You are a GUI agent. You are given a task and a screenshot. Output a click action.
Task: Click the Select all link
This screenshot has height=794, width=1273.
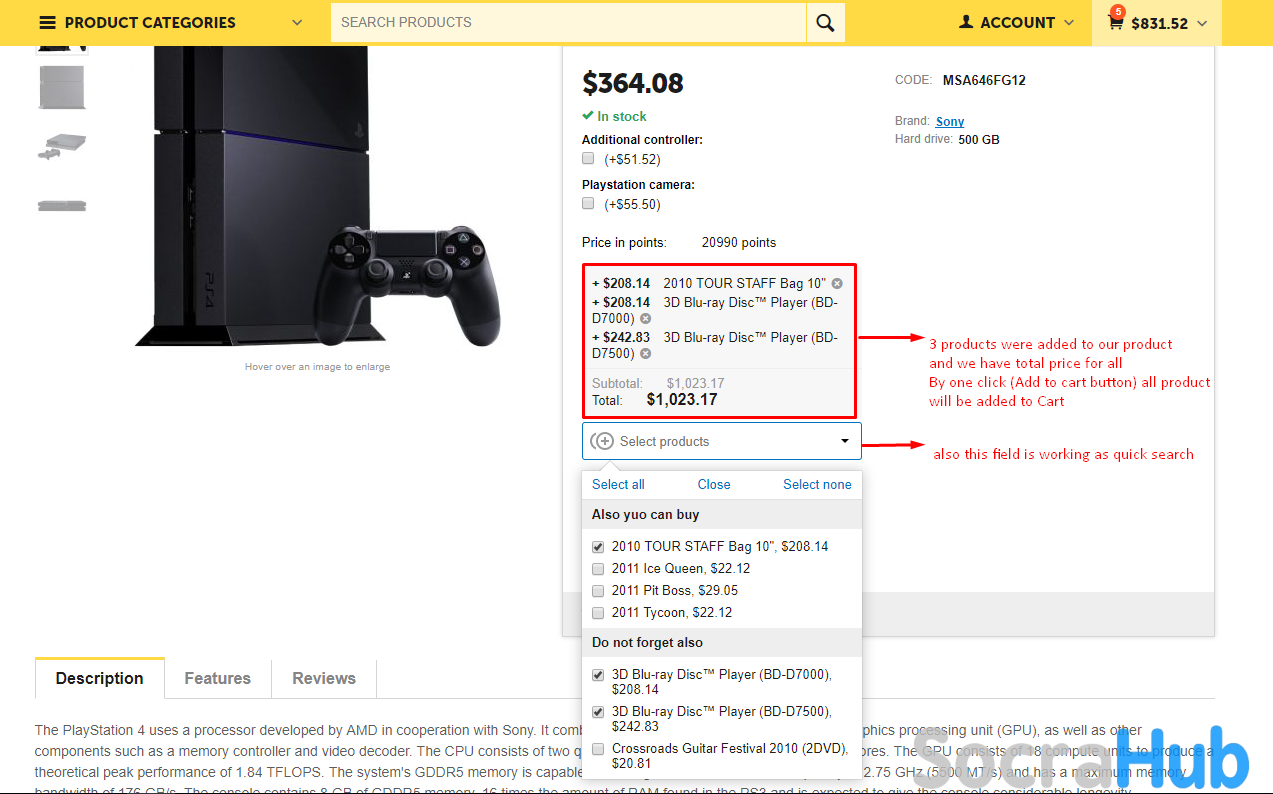(x=618, y=484)
